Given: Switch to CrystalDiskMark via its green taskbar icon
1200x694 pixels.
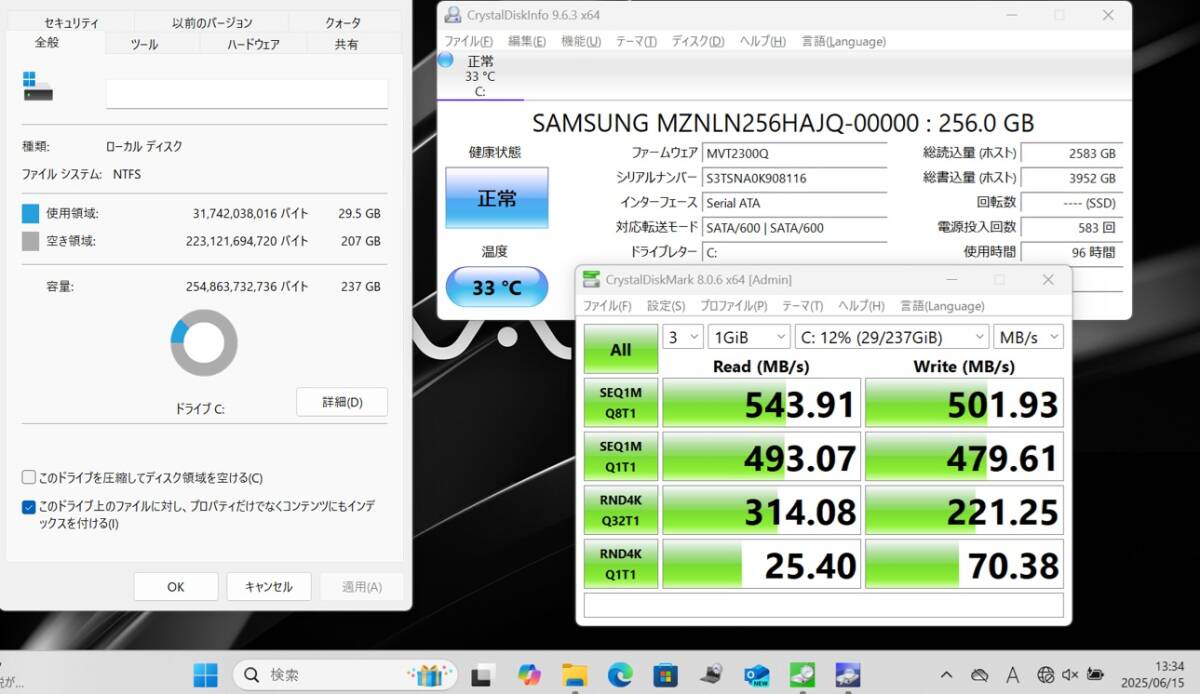Looking at the screenshot, I should pyautogui.click(x=802, y=675).
